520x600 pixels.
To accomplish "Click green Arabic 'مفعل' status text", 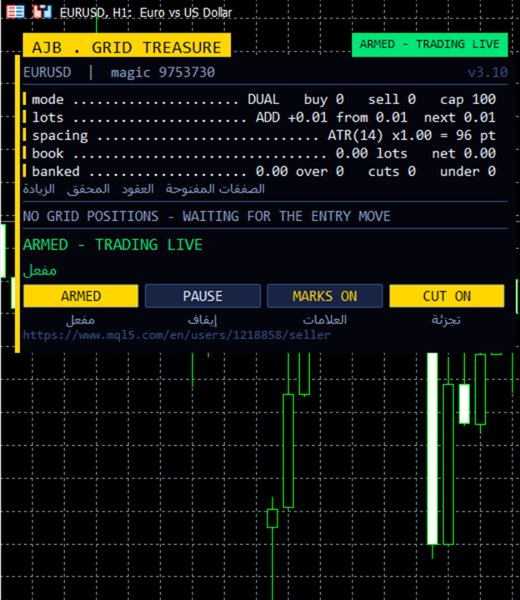I will coord(40,271).
